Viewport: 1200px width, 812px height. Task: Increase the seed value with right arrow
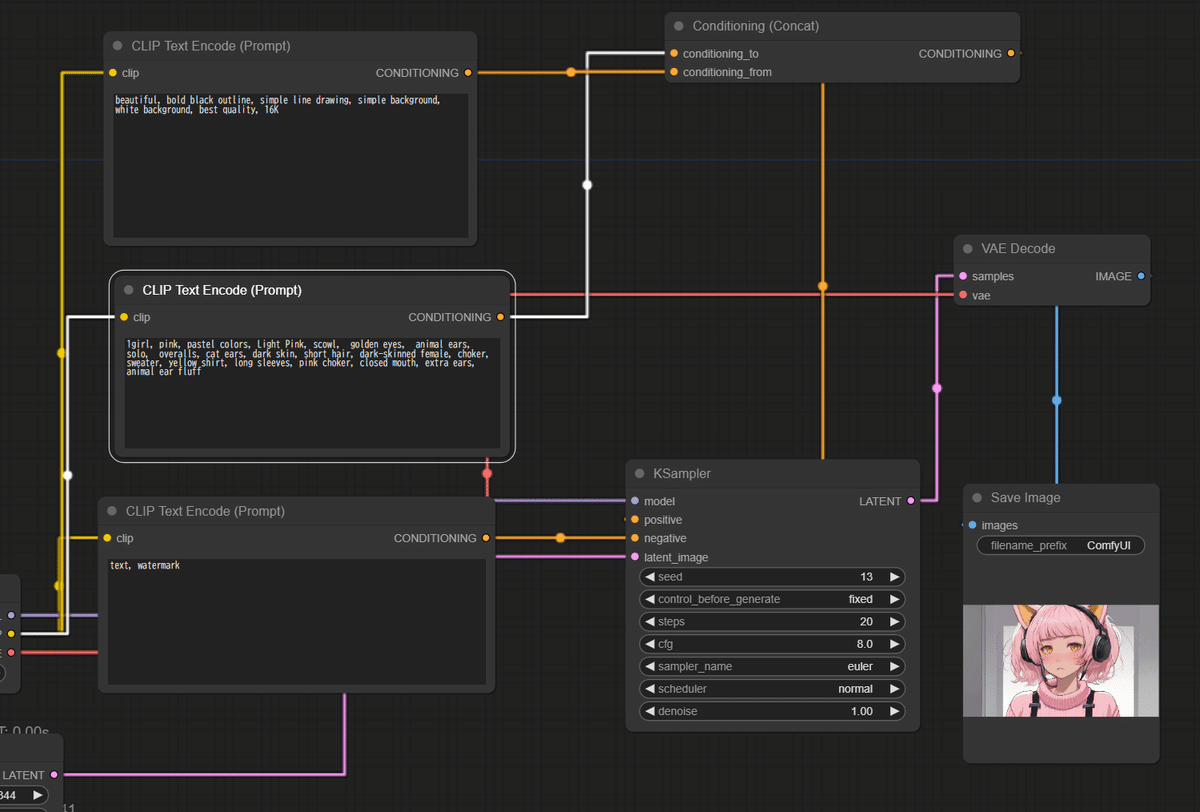[894, 577]
